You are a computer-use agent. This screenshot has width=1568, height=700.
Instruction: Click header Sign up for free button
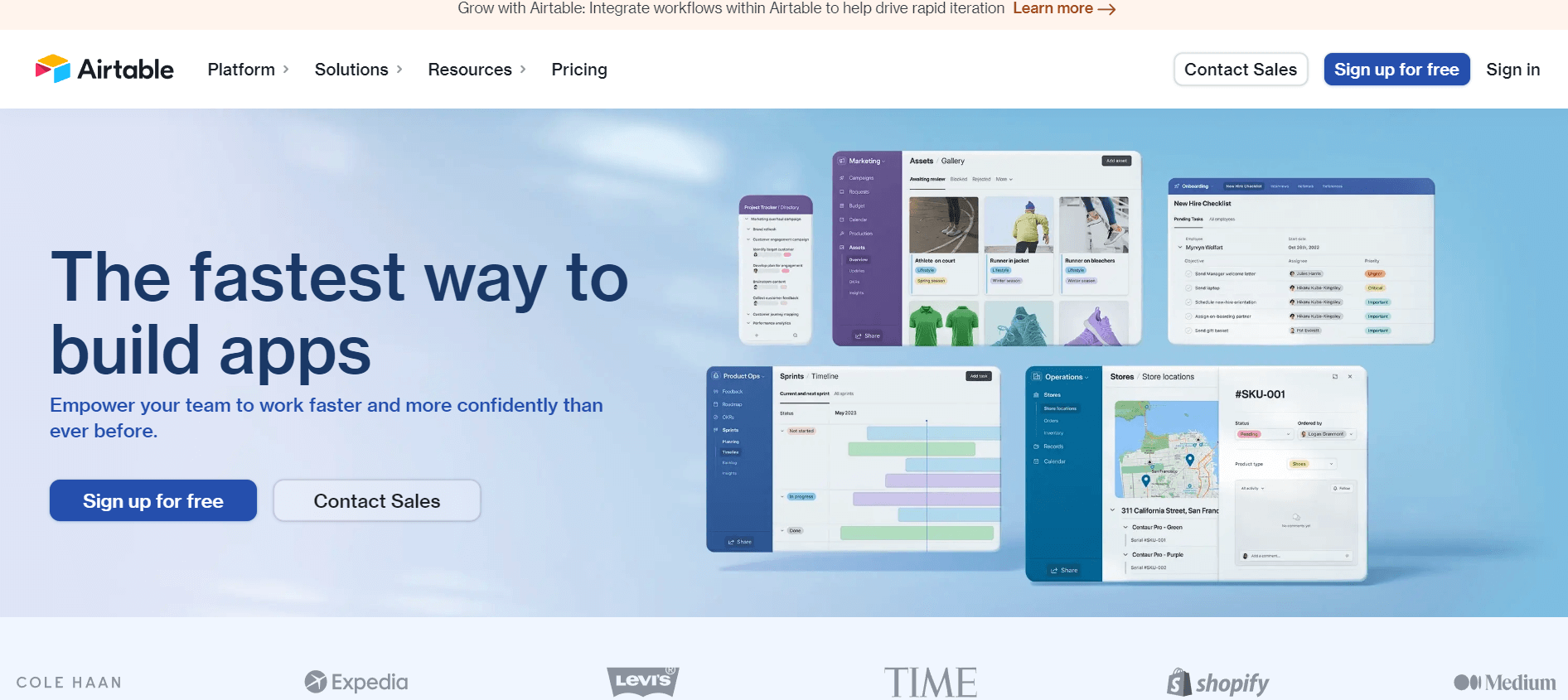click(1396, 70)
